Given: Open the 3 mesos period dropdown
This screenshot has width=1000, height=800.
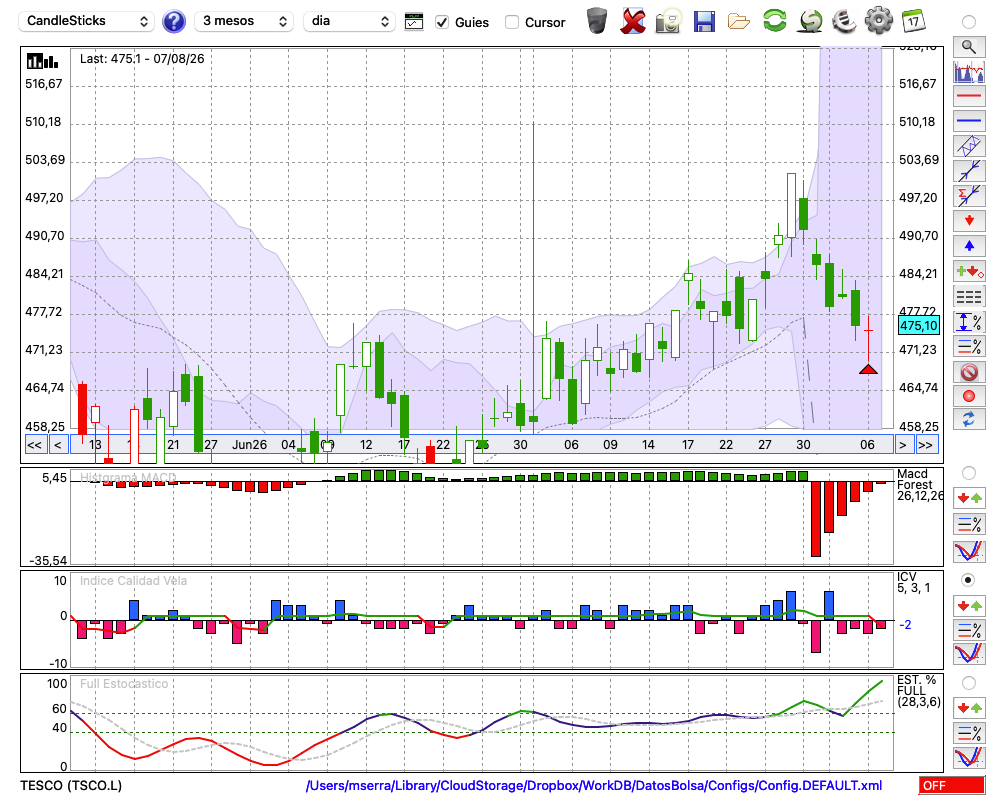Looking at the screenshot, I should [244, 21].
